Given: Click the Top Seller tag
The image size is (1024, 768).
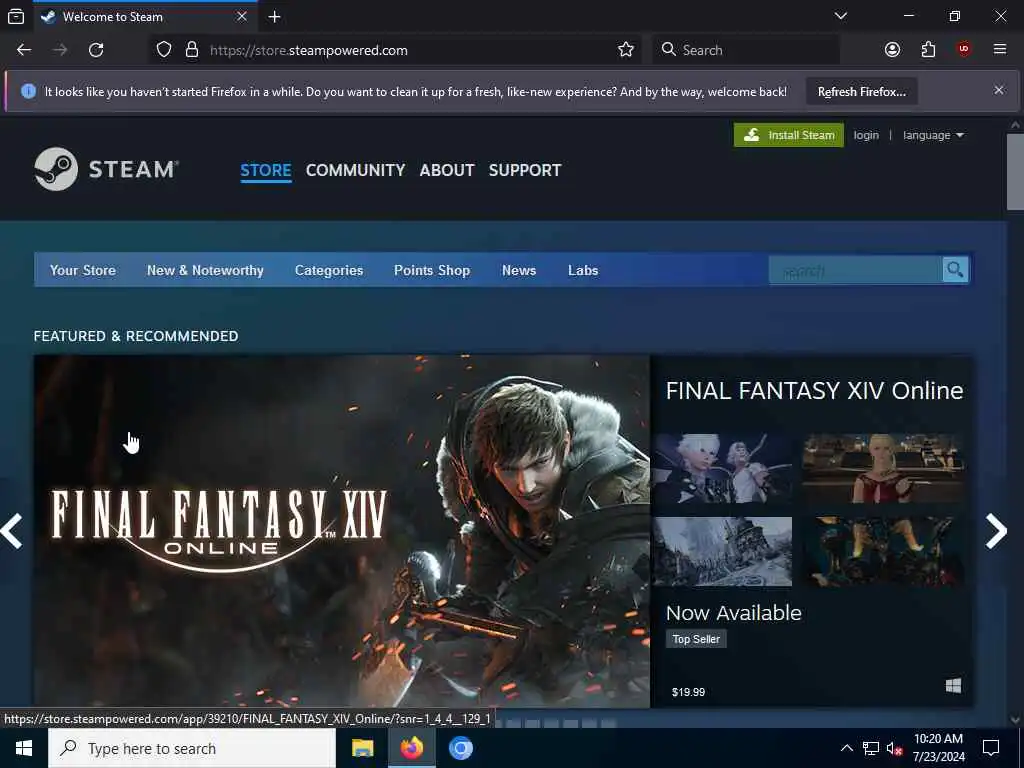Looking at the screenshot, I should (696, 639).
